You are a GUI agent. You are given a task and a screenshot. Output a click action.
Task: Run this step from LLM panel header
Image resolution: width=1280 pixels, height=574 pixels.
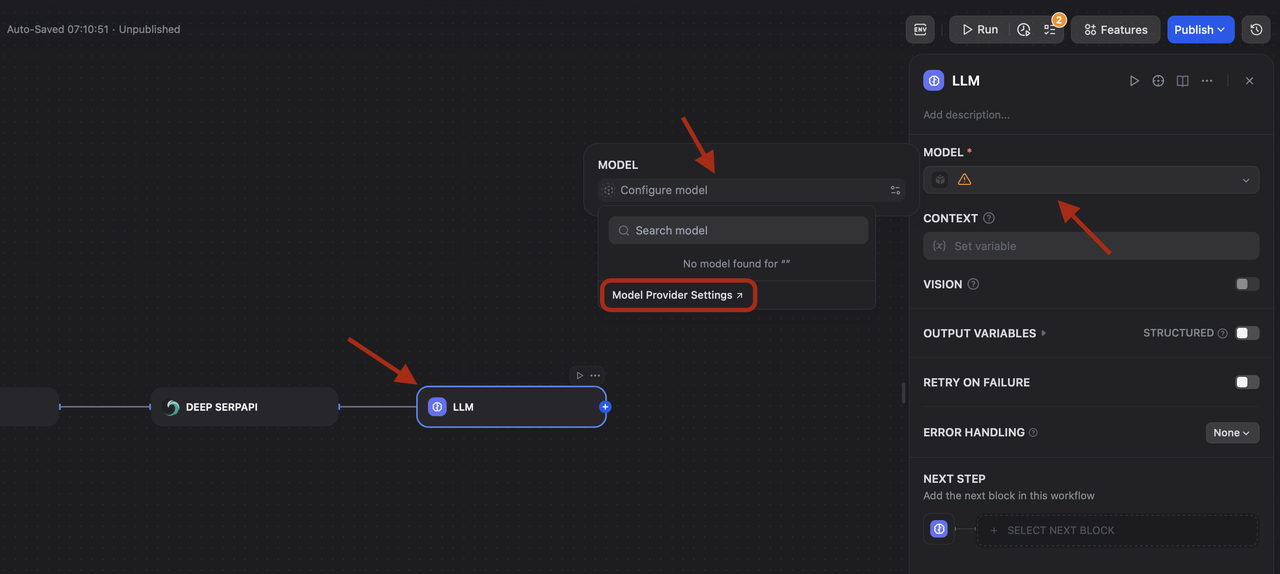click(x=1134, y=81)
